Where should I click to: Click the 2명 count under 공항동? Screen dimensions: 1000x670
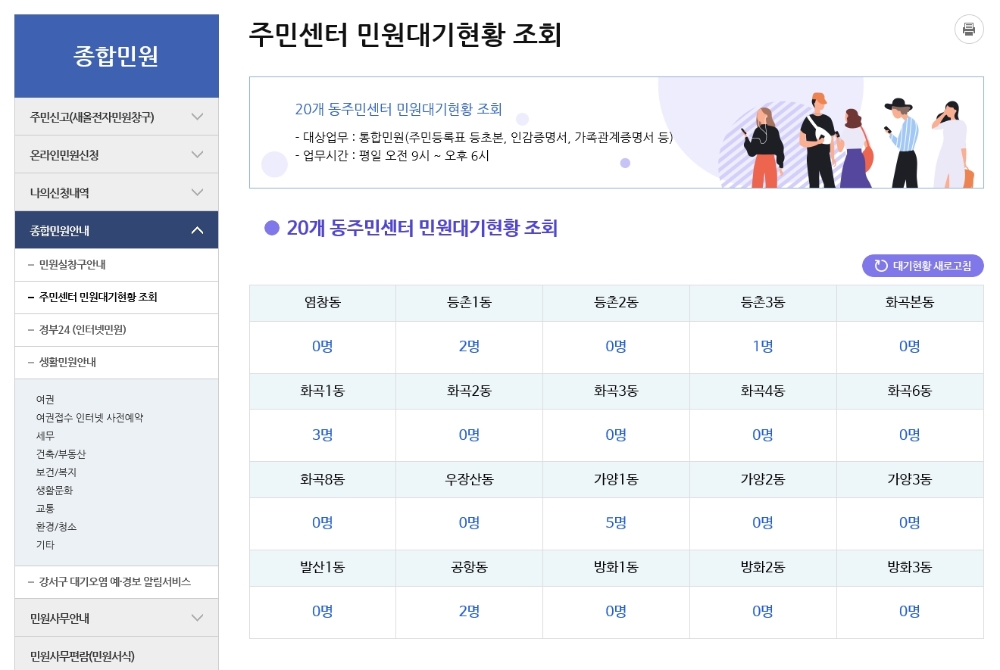(x=469, y=610)
